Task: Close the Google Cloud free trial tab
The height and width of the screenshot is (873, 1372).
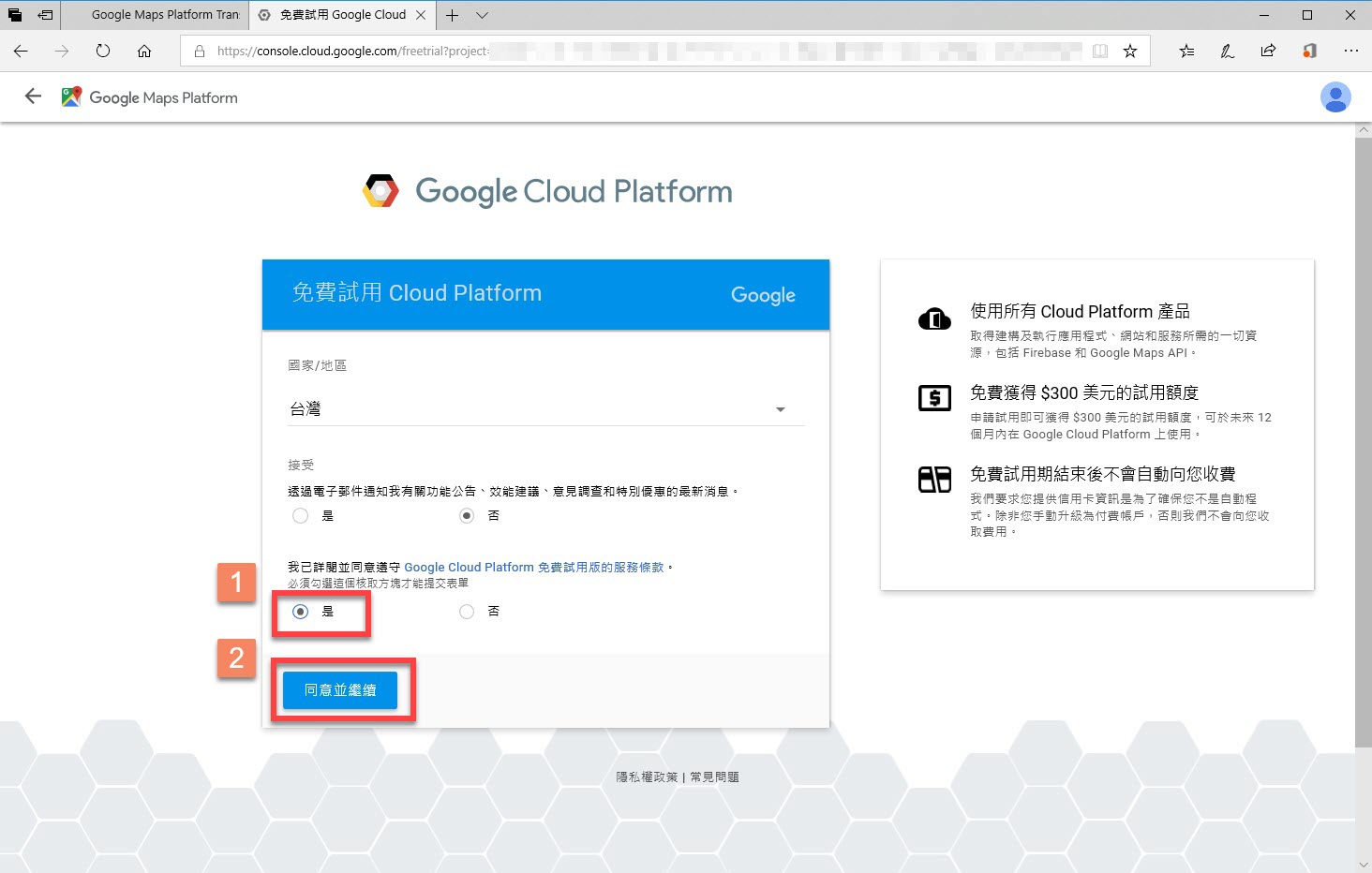Action: tap(421, 15)
